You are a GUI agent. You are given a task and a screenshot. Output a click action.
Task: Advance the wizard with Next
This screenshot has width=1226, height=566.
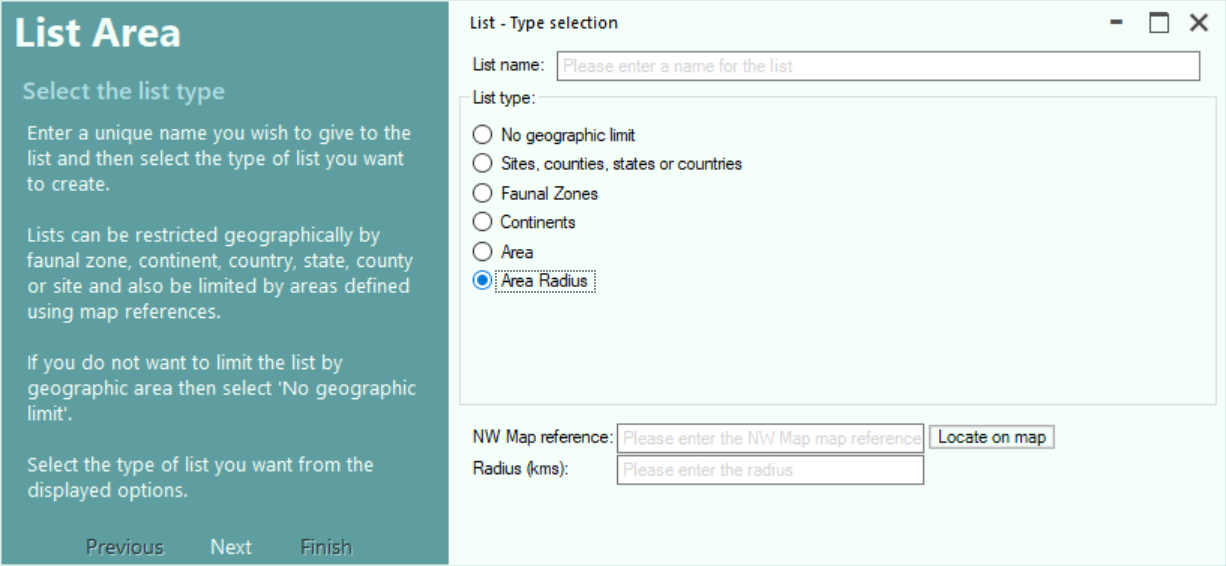(x=231, y=547)
